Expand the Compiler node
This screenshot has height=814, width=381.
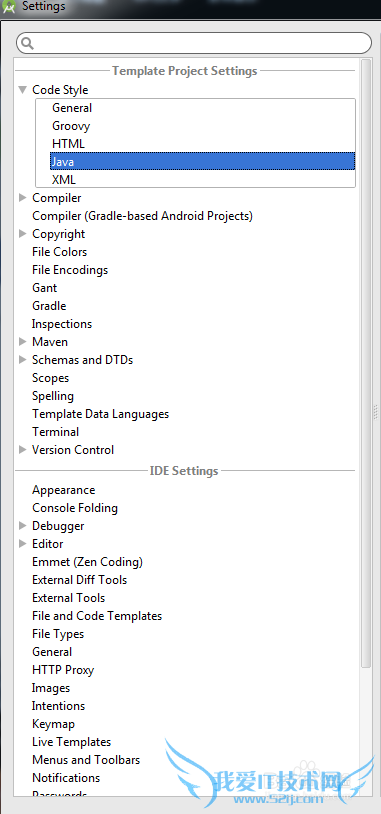(x=22, y=198)
